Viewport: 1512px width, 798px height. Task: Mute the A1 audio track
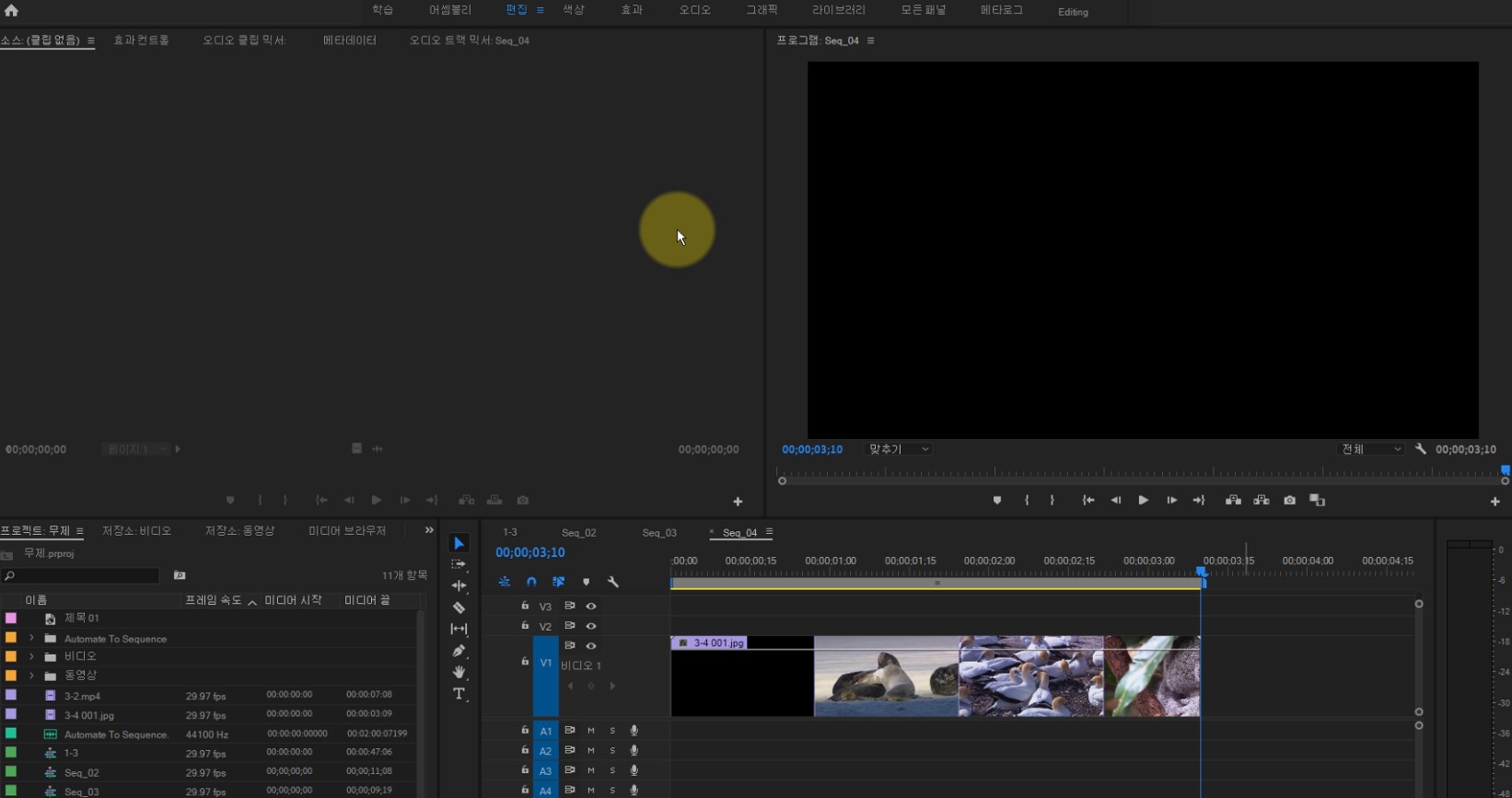[591, 731]
